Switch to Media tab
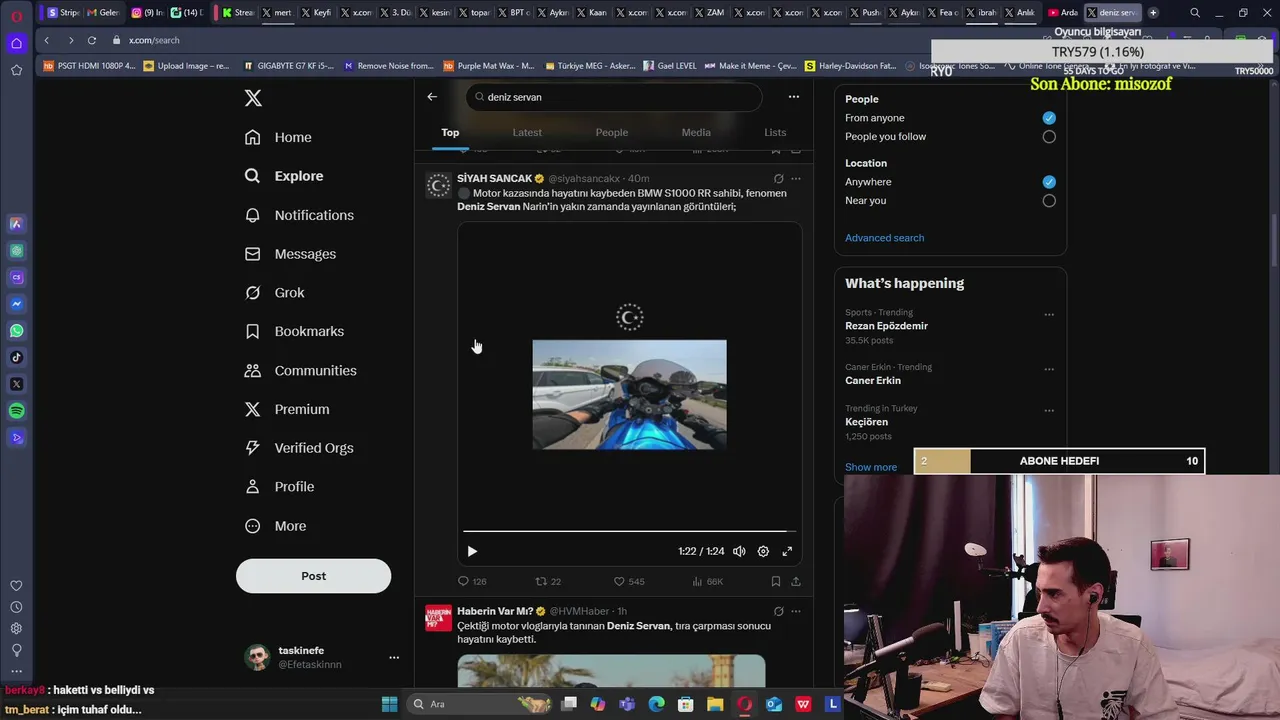 (696, 132)
